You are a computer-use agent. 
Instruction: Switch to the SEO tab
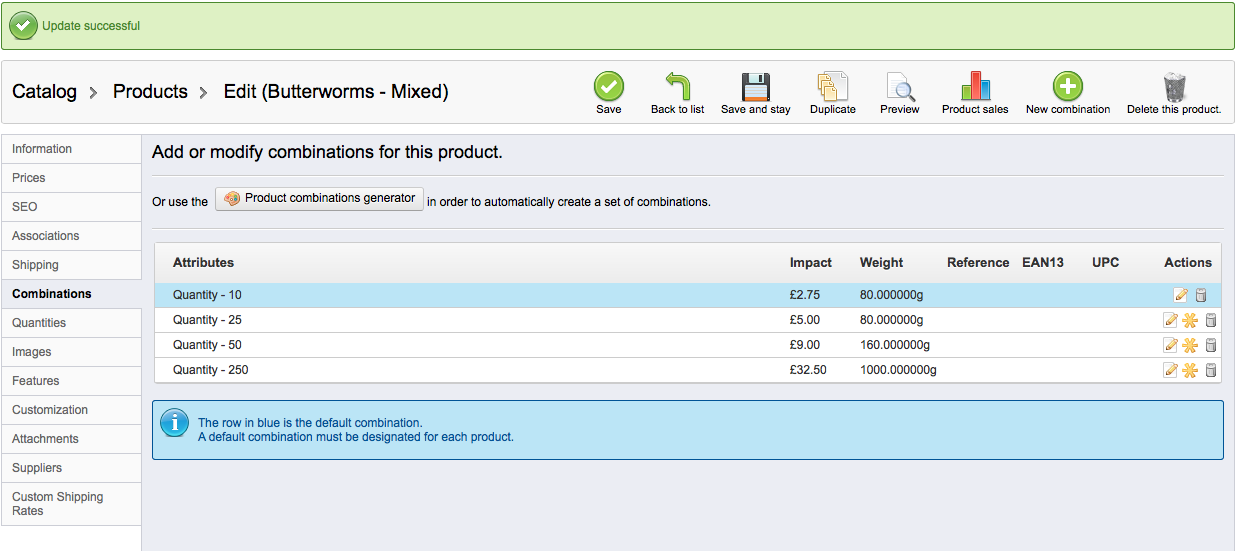[71, 207]
